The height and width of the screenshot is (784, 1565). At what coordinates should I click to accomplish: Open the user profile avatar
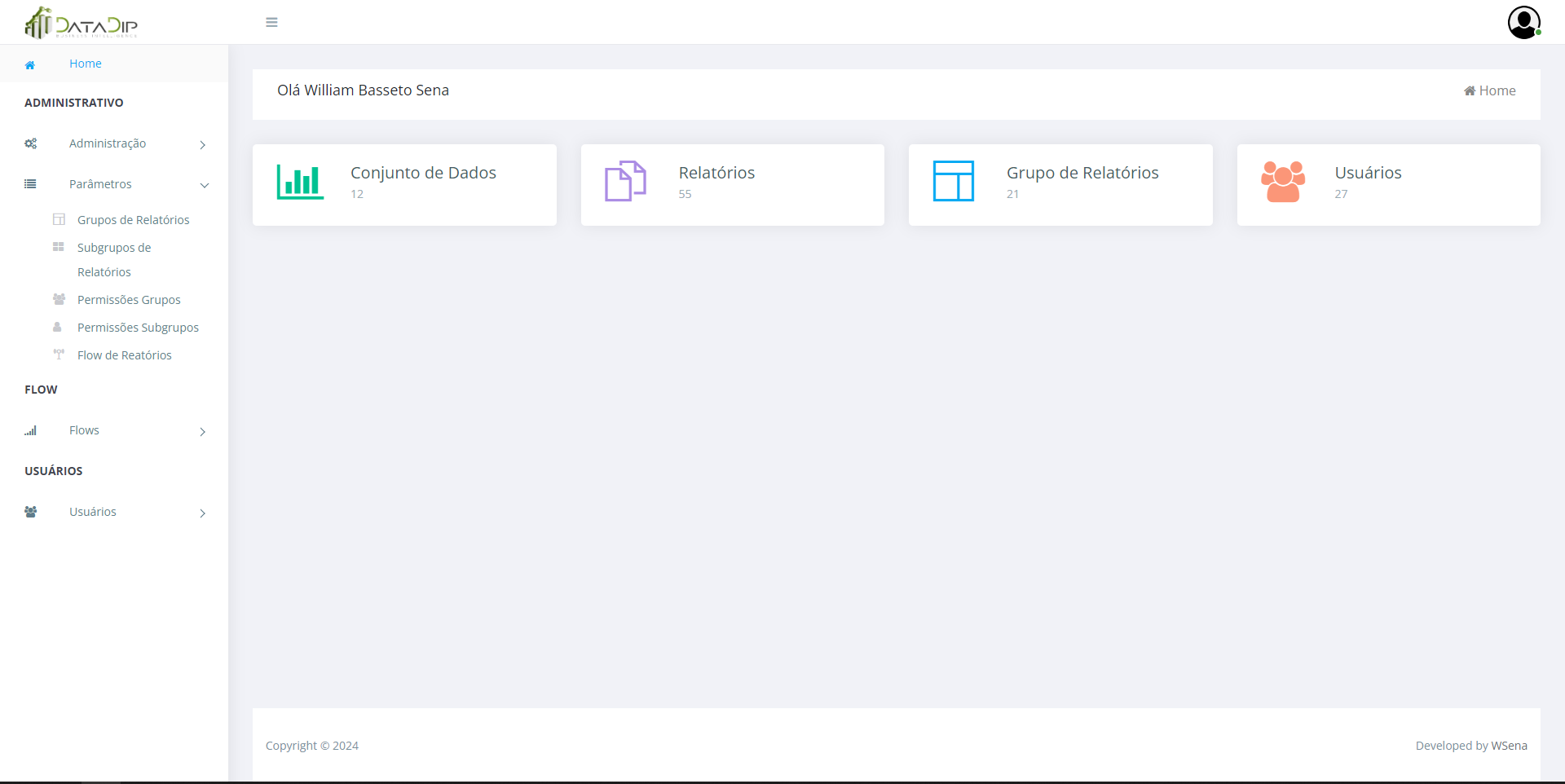[1523, 23]
